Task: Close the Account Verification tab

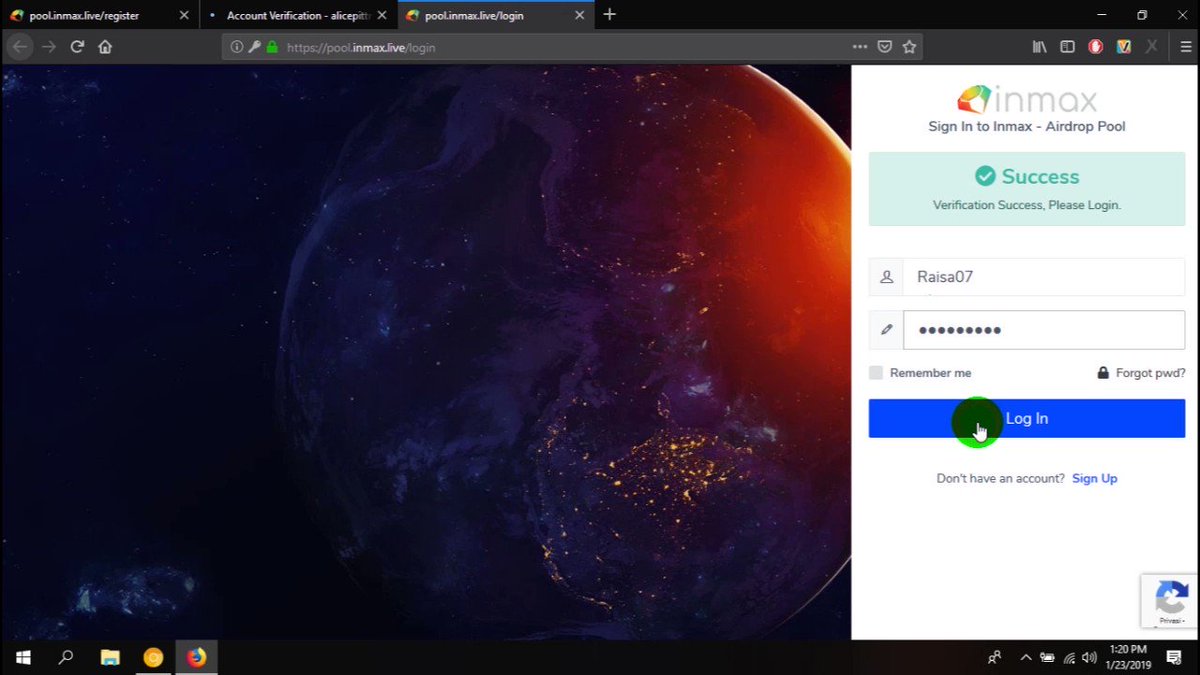Action: (x=381, y=15)
